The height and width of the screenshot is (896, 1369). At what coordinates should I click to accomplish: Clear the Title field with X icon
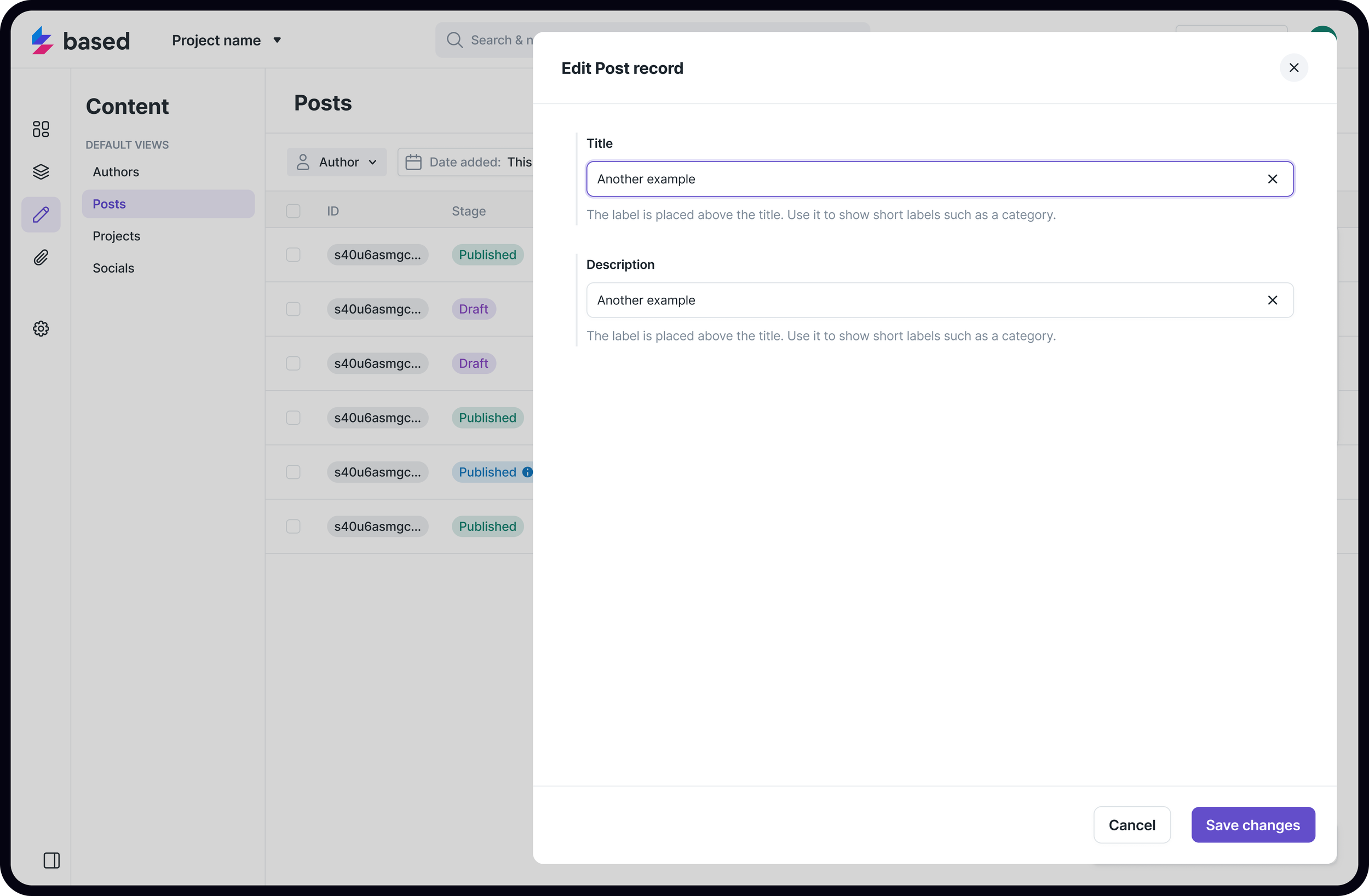pos(1273,179)
